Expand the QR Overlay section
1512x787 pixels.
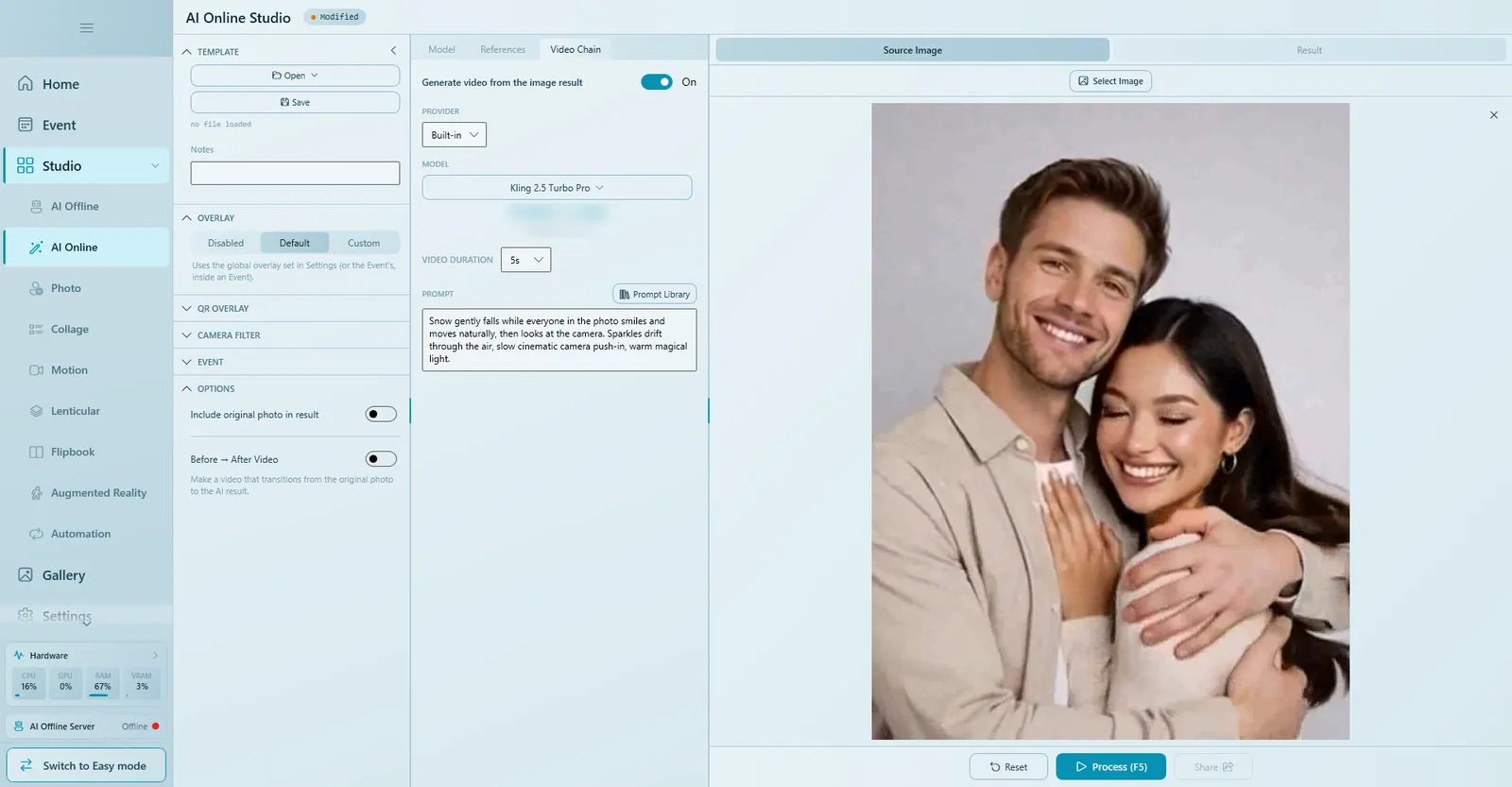pyautogui.click(x=292, y=309)
